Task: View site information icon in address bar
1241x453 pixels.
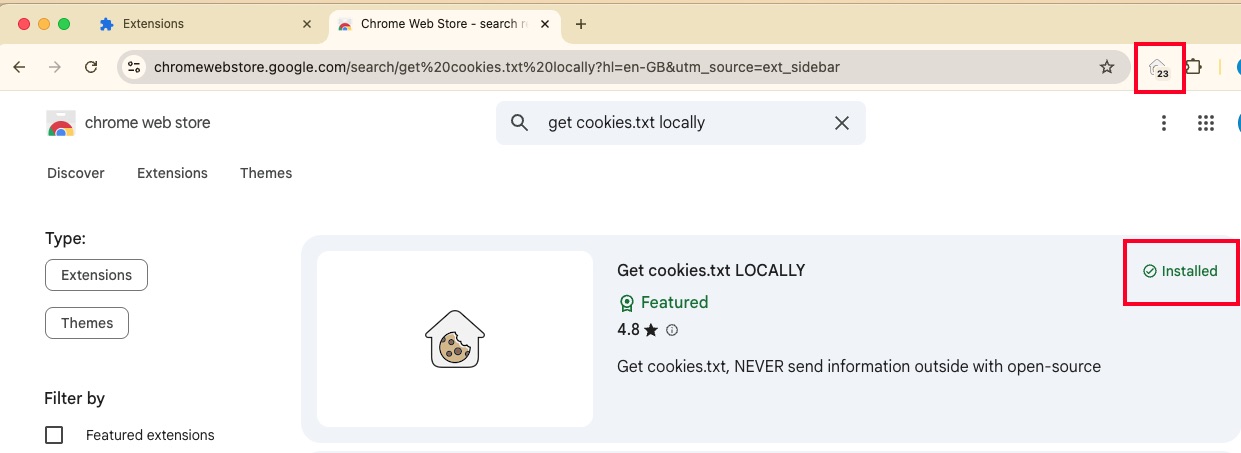Action: point(133,68)
